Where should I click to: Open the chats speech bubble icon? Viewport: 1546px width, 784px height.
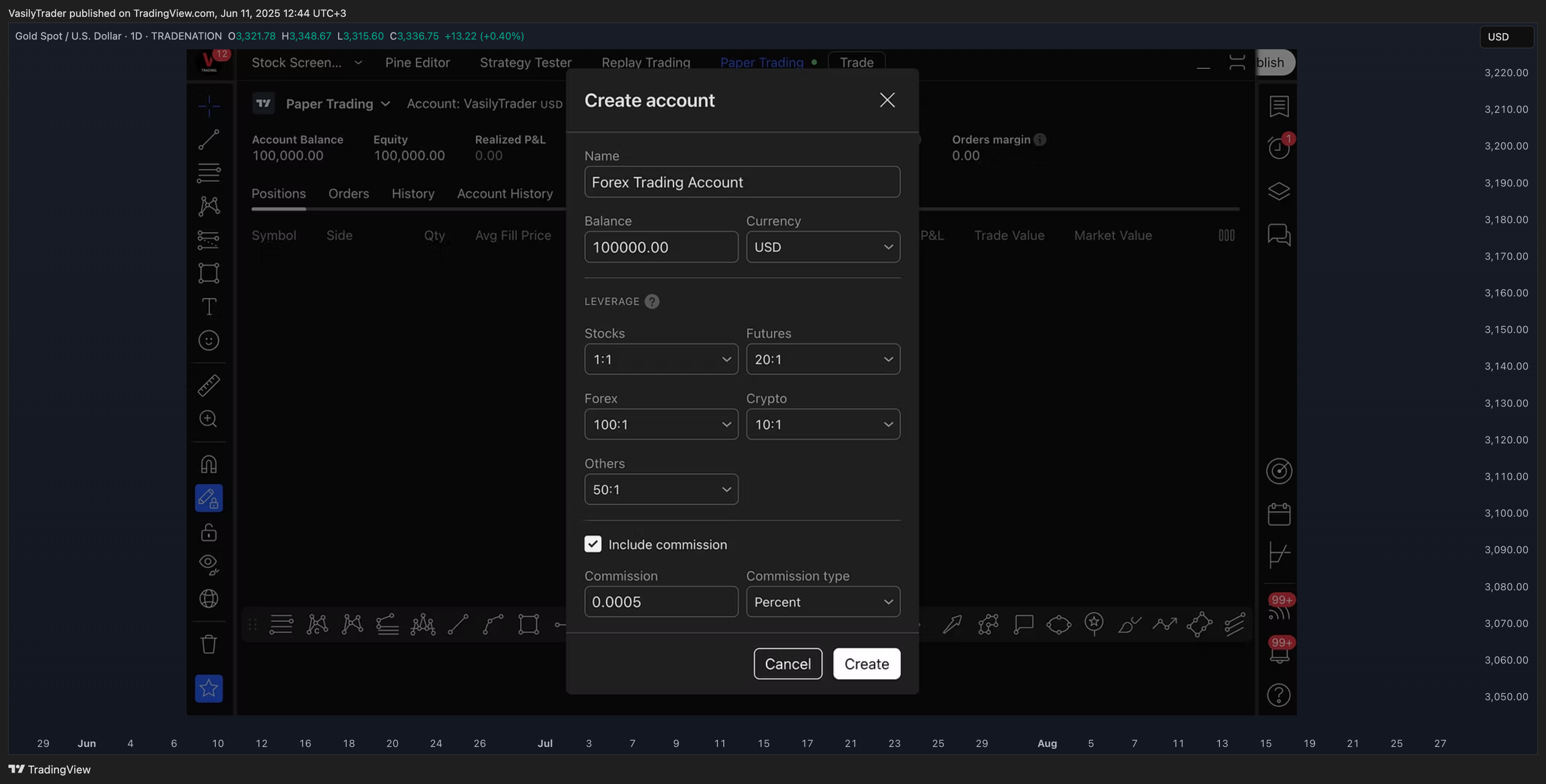point(1279,235)
